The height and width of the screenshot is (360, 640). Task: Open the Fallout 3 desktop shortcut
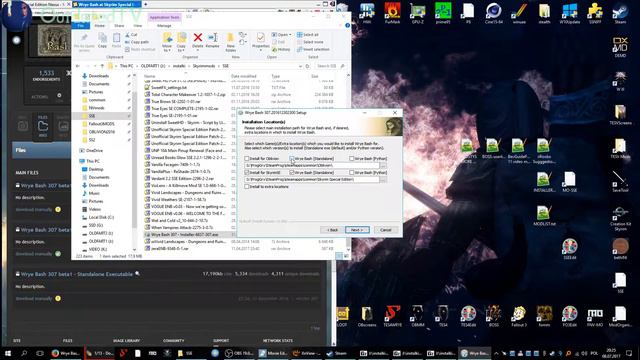pos(519,316)
